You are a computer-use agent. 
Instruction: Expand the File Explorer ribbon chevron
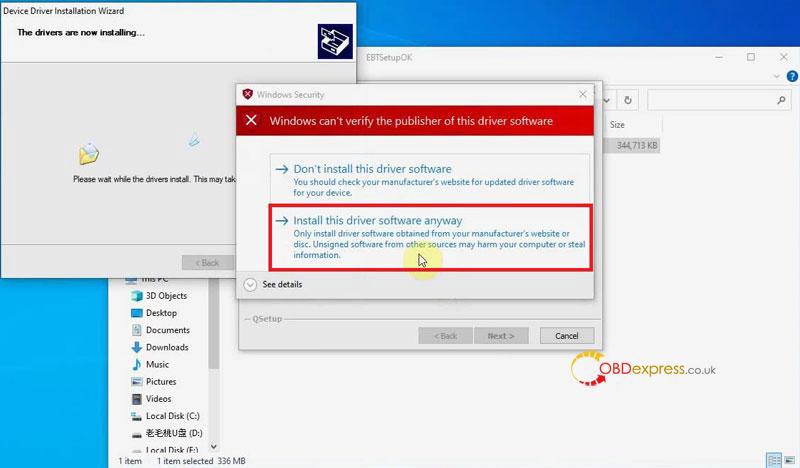[x=777, y=76]
